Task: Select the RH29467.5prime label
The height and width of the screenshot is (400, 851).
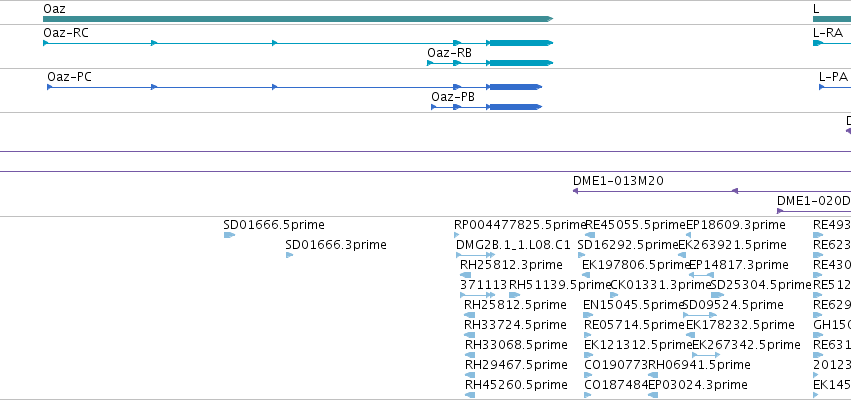Action: [x=516, y=364]
